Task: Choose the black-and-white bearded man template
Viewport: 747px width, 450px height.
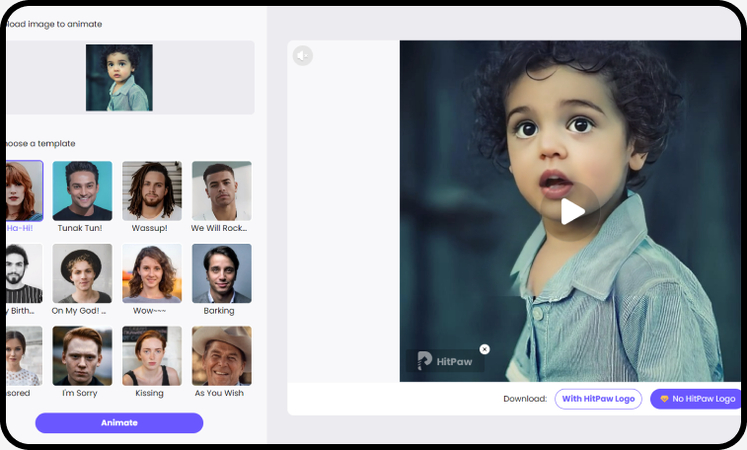Action: pos(24,273)
